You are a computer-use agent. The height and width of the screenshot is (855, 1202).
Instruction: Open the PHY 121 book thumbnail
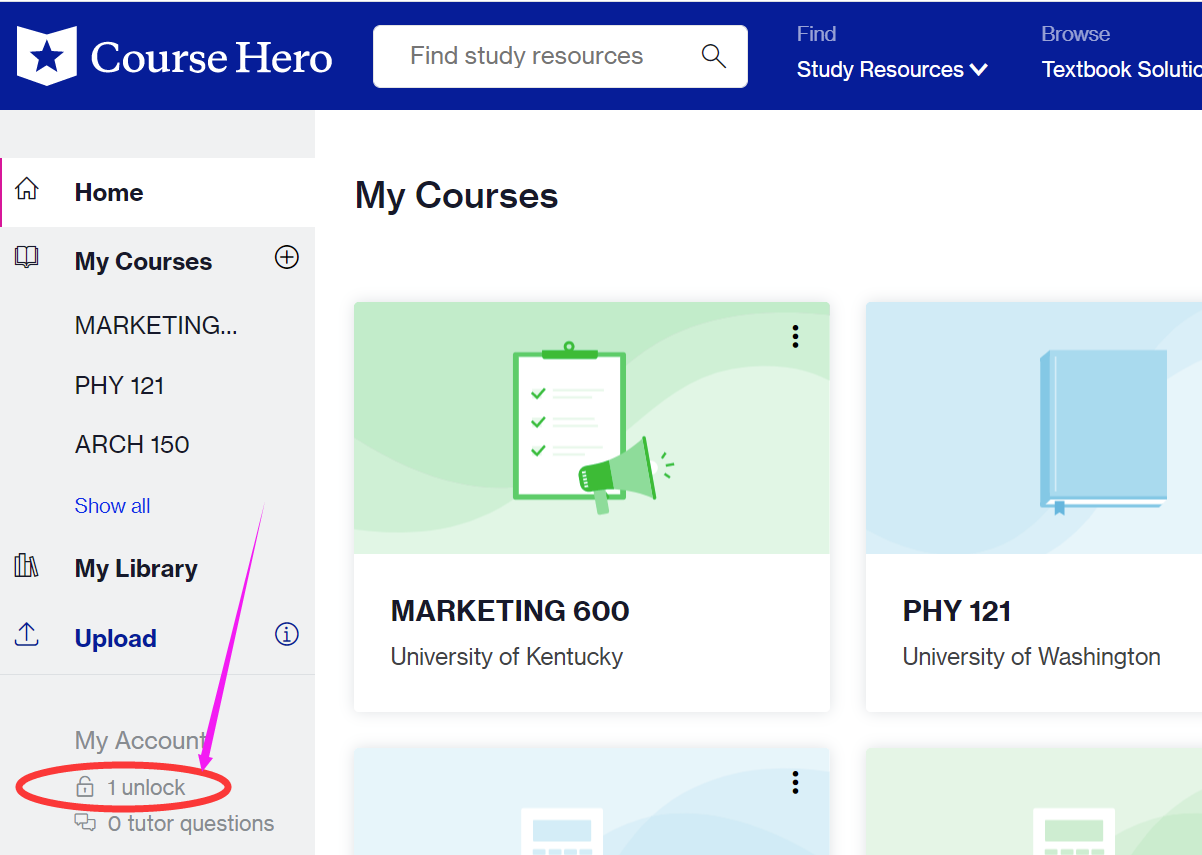click(x=1034, y=428)
